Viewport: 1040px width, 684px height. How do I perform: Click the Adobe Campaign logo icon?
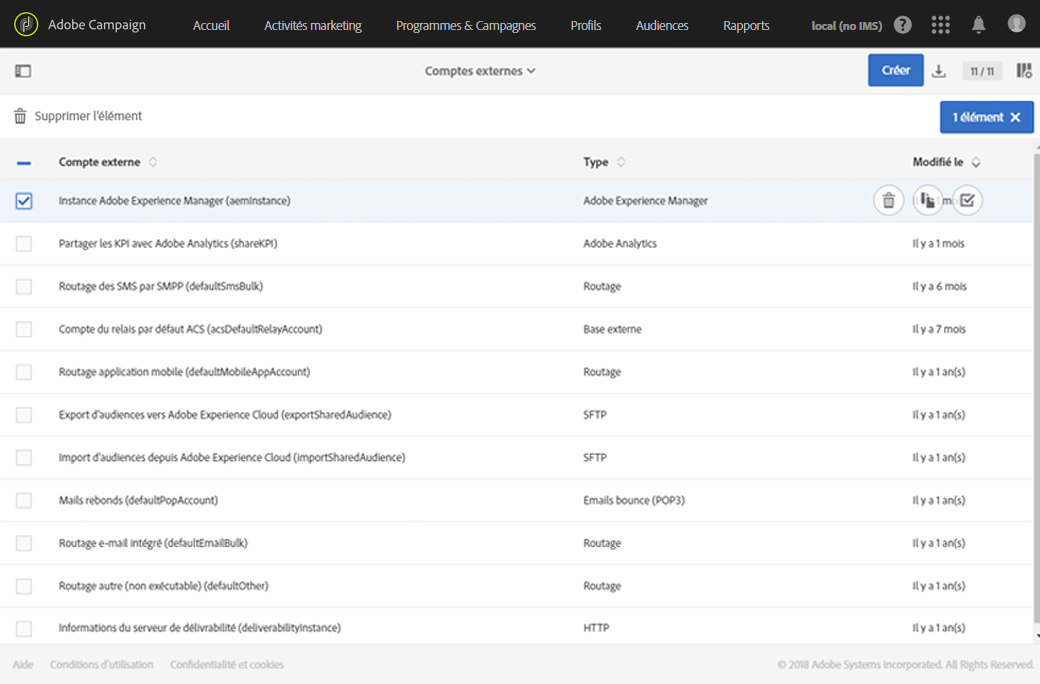coord(26,25)
